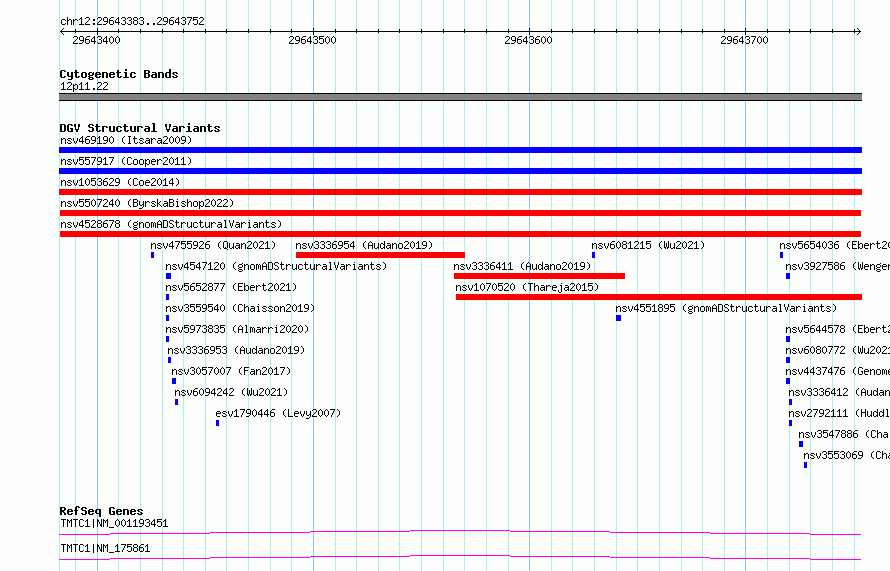Select the blue nsv469190 variant bar
This screenshot has height=571, width=890.
click(460, 150)
